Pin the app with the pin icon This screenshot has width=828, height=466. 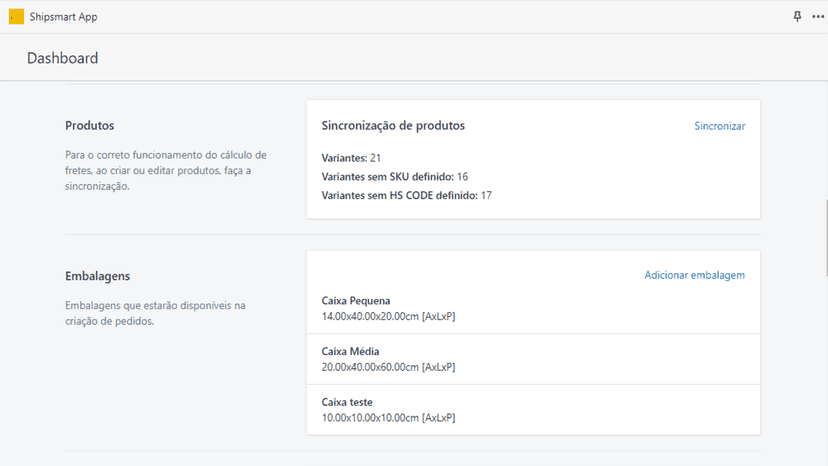[x=797, y=16]
